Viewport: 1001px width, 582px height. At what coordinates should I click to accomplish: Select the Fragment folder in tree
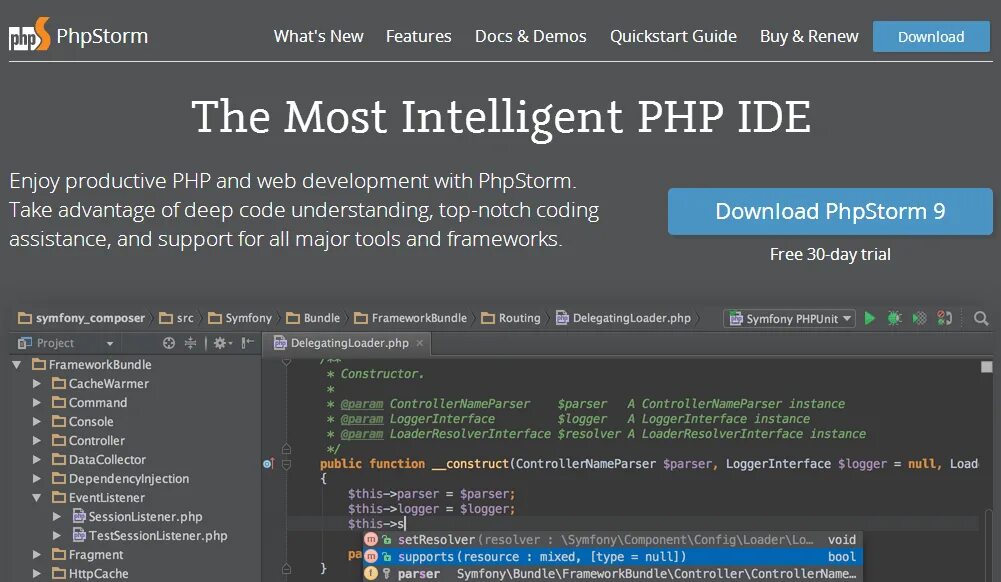click(87, 555)
